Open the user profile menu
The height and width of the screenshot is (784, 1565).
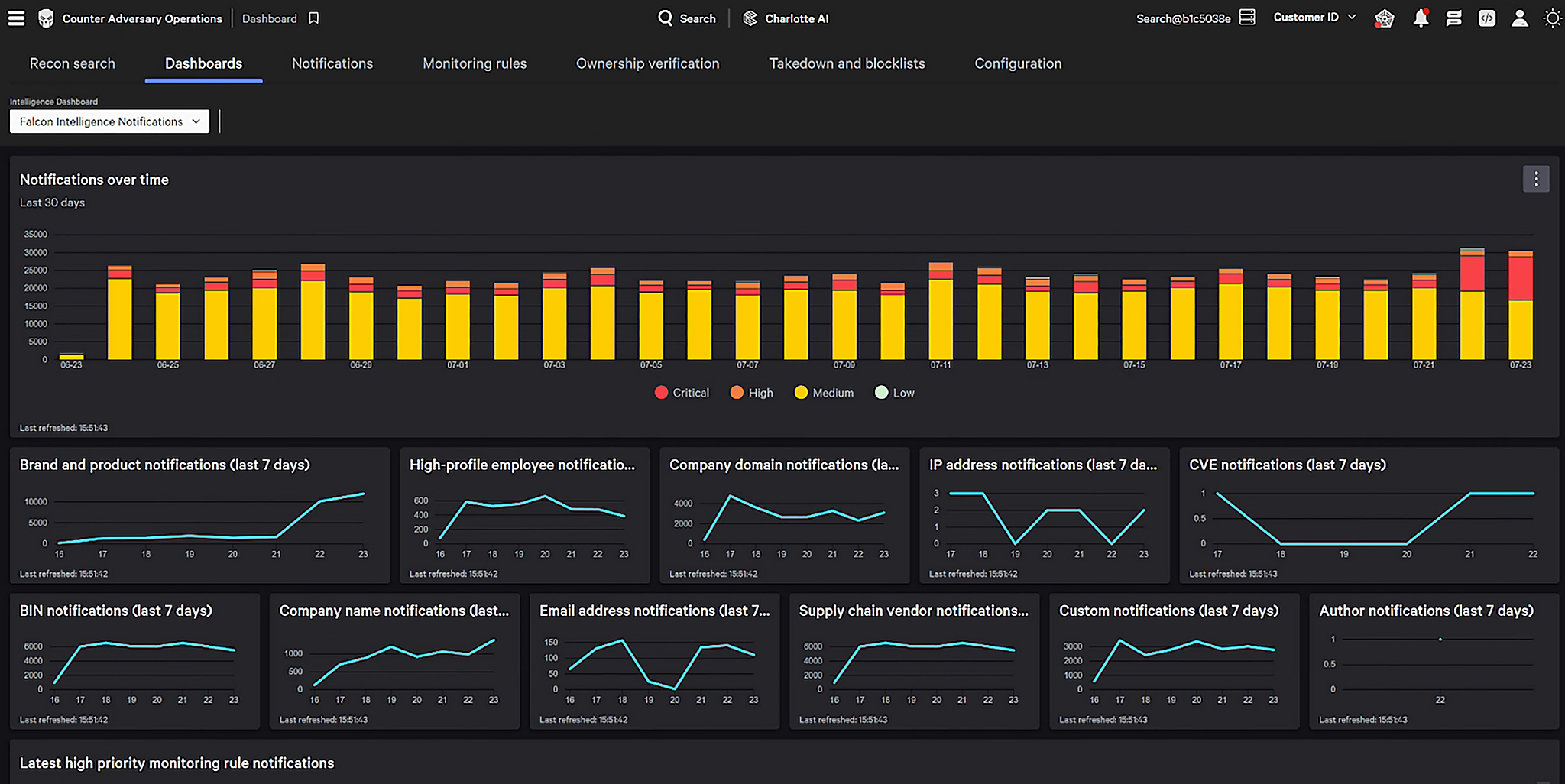pos(1520,18)
